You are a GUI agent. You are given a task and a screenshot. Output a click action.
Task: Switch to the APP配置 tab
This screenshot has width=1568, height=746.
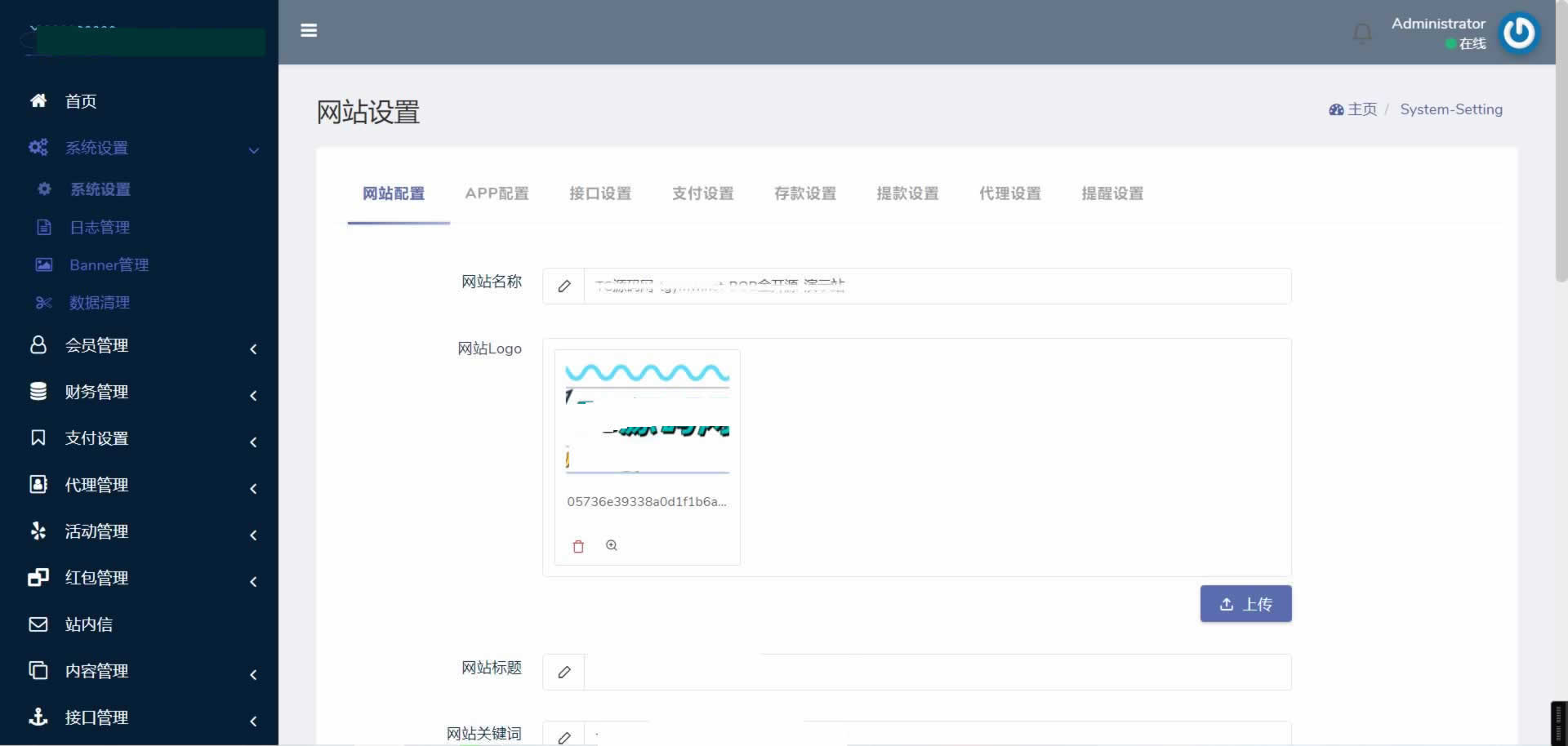(x=497, y=193)
